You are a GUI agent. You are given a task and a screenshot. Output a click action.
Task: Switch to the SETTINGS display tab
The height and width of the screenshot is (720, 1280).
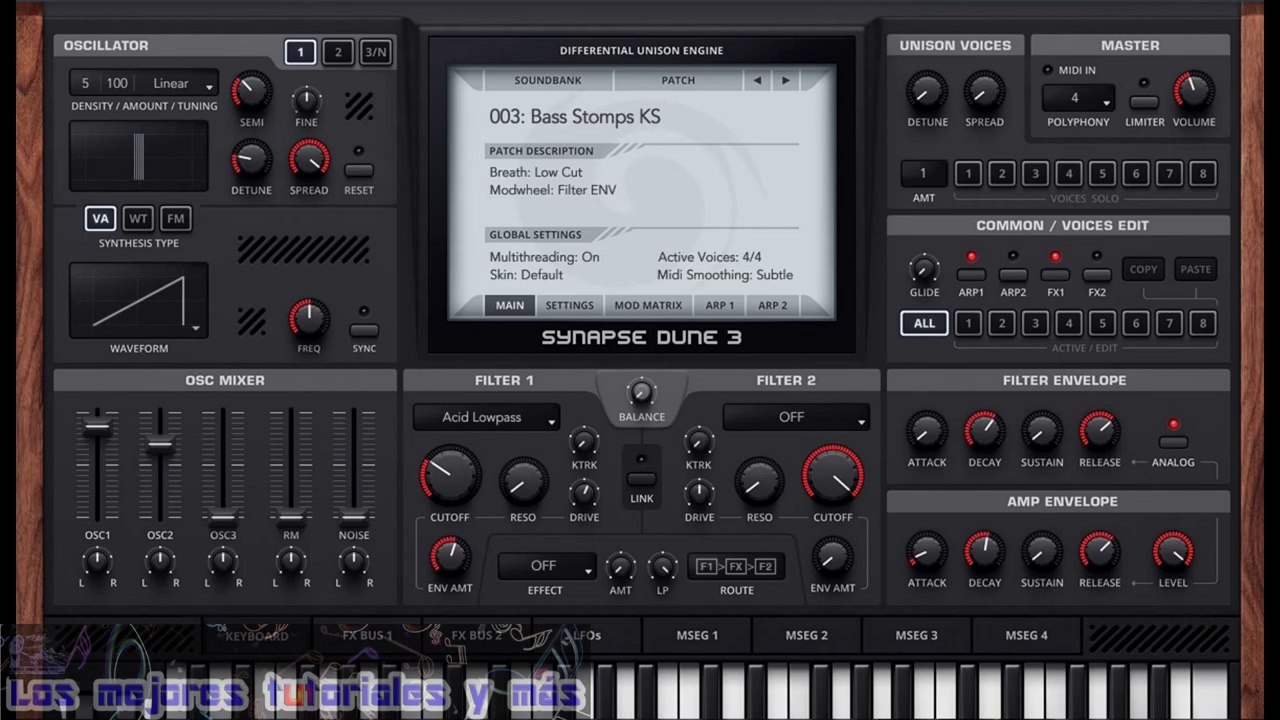570,305
